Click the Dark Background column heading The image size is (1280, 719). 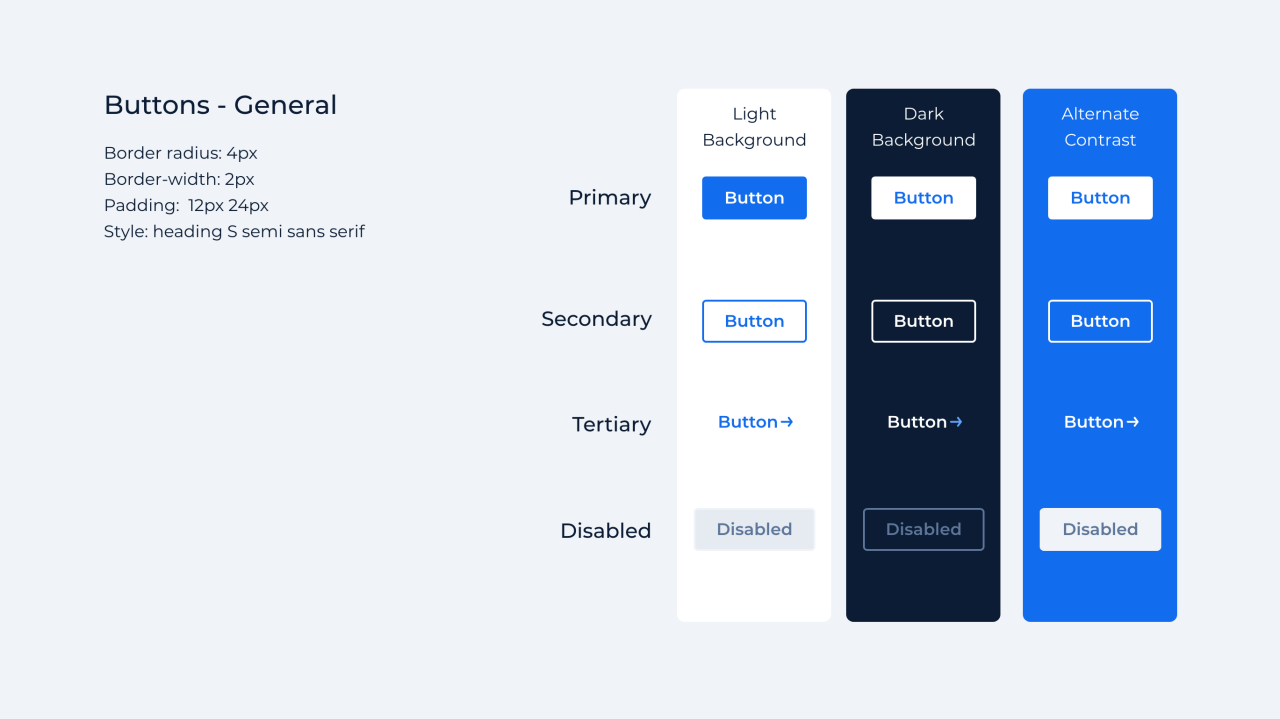tap(923, 127)
